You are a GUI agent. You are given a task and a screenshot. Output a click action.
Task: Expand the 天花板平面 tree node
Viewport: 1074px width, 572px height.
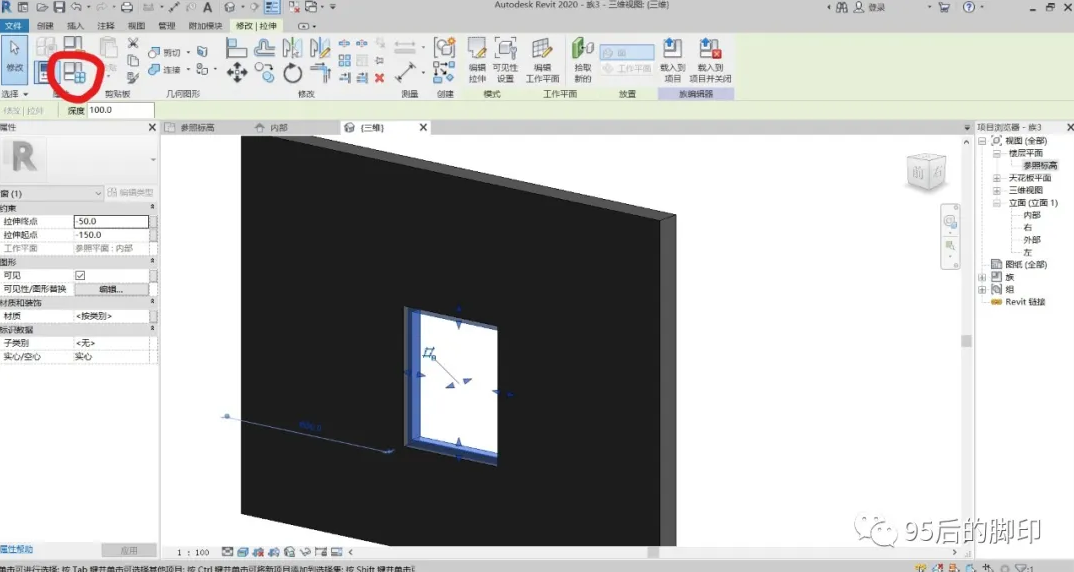click(997, 178)
